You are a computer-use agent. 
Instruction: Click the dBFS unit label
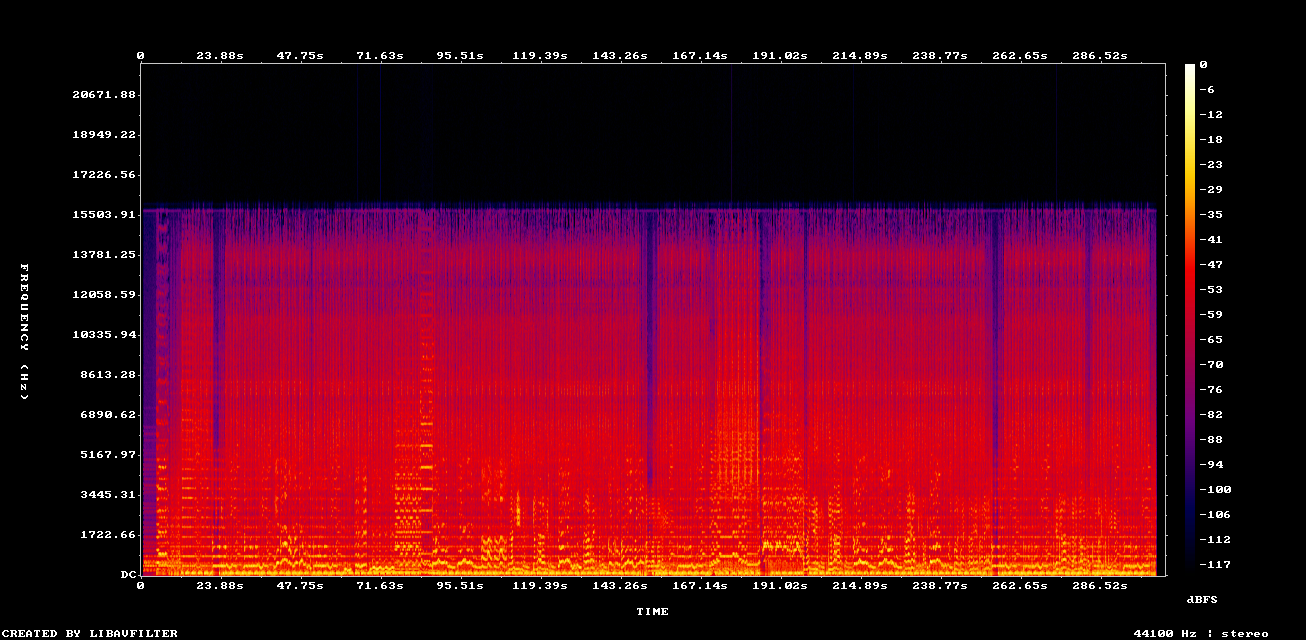1202,599
